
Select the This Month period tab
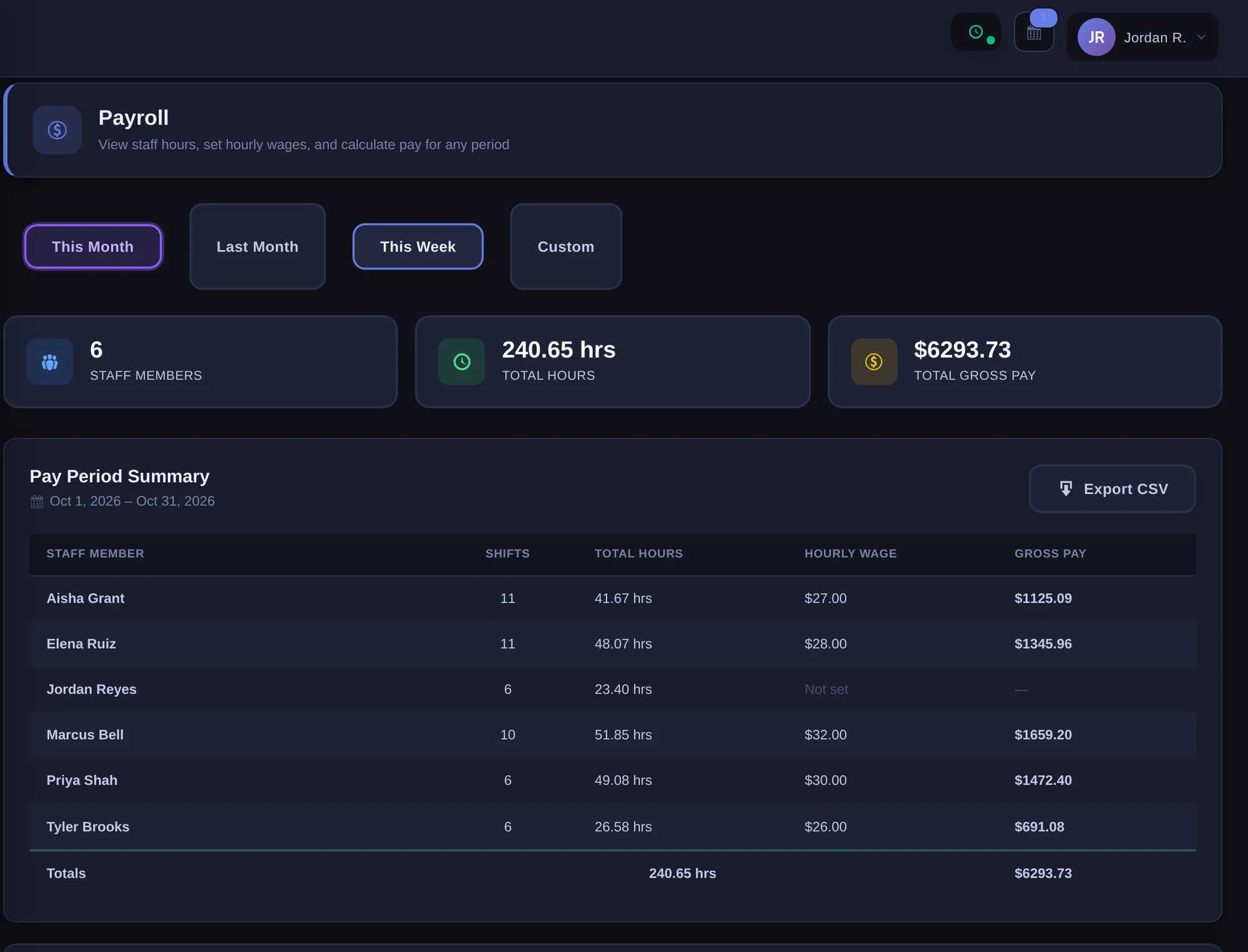pos(93,246)
